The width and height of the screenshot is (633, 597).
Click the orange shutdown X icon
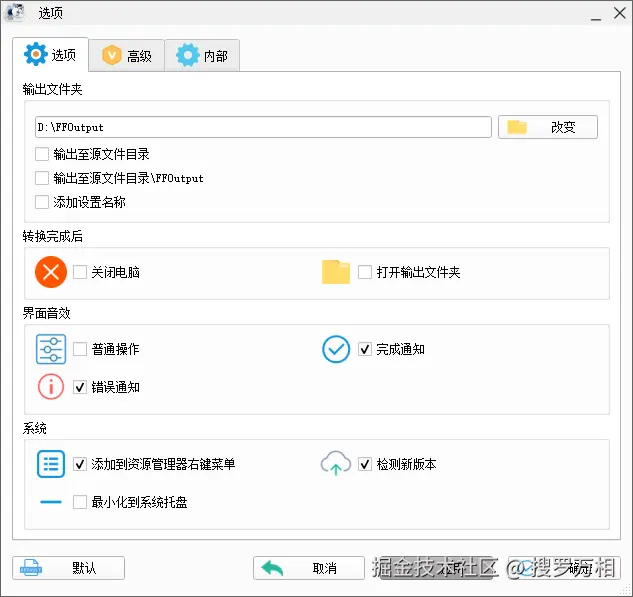[51, 272]
